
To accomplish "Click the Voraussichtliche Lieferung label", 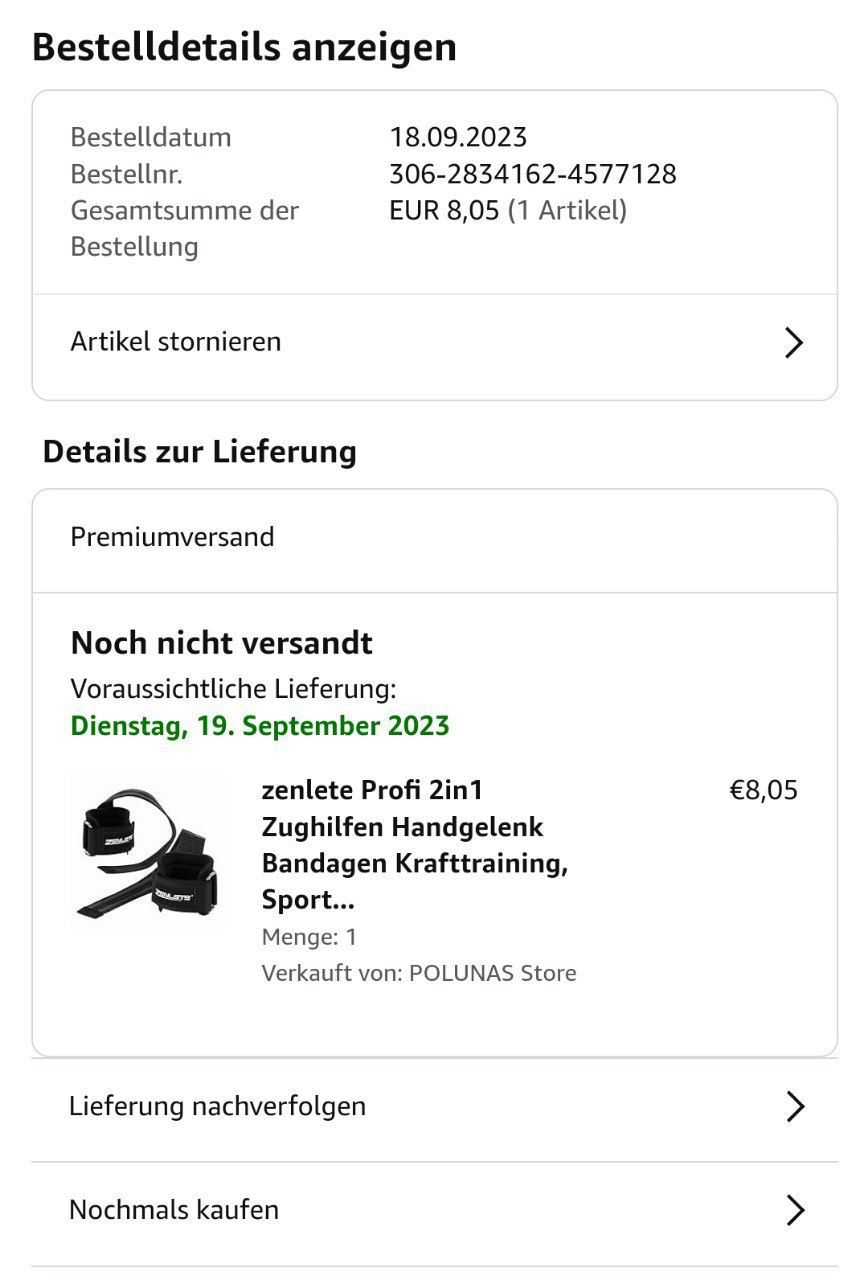I will [x=233, y=689].
